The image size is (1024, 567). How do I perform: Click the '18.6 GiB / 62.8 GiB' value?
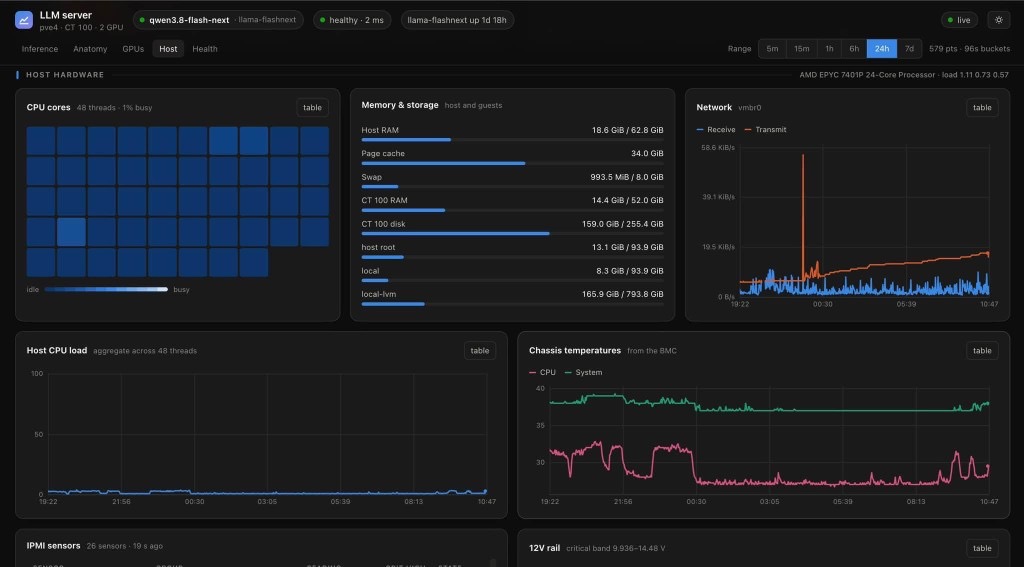click(628, 130)
